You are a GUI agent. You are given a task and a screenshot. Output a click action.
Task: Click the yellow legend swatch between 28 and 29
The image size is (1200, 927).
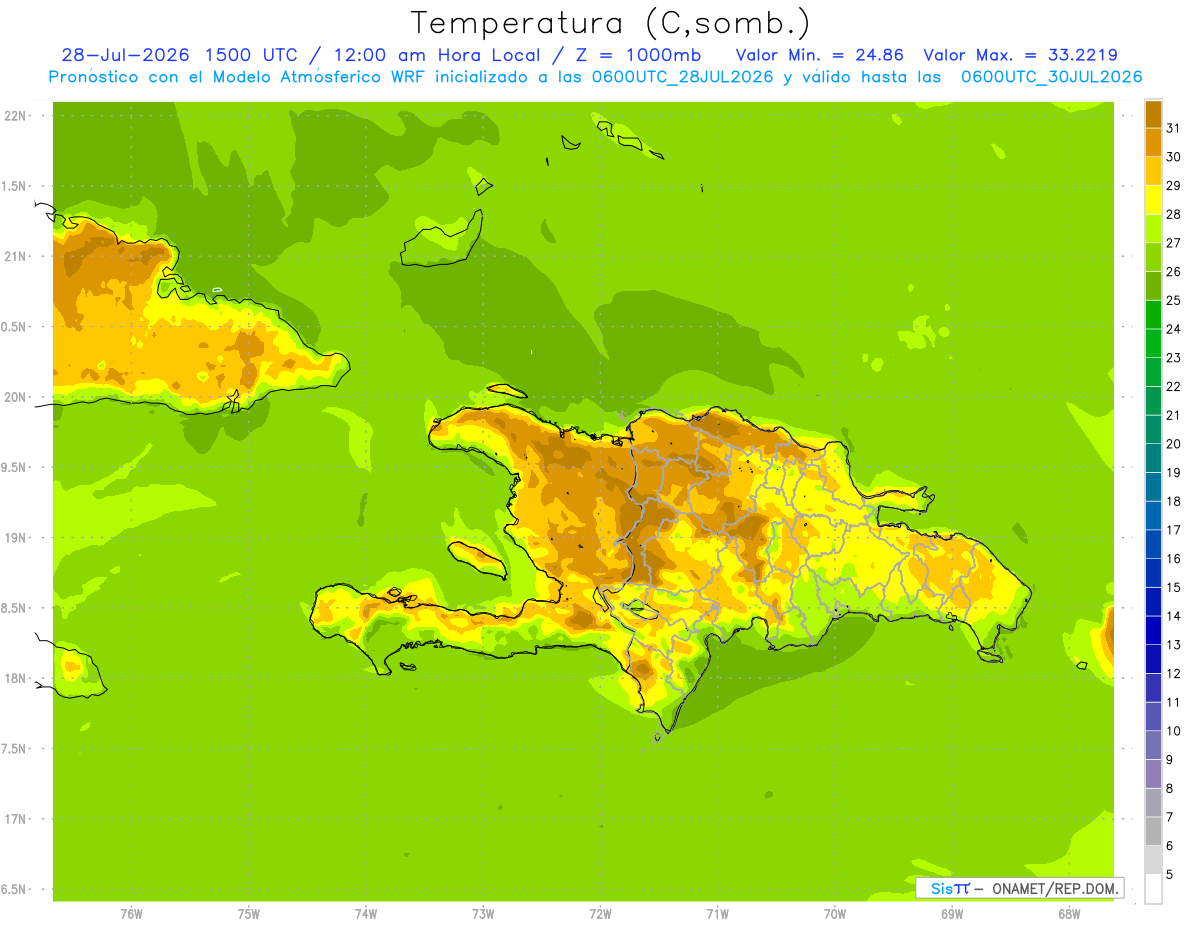[1153, 200]
